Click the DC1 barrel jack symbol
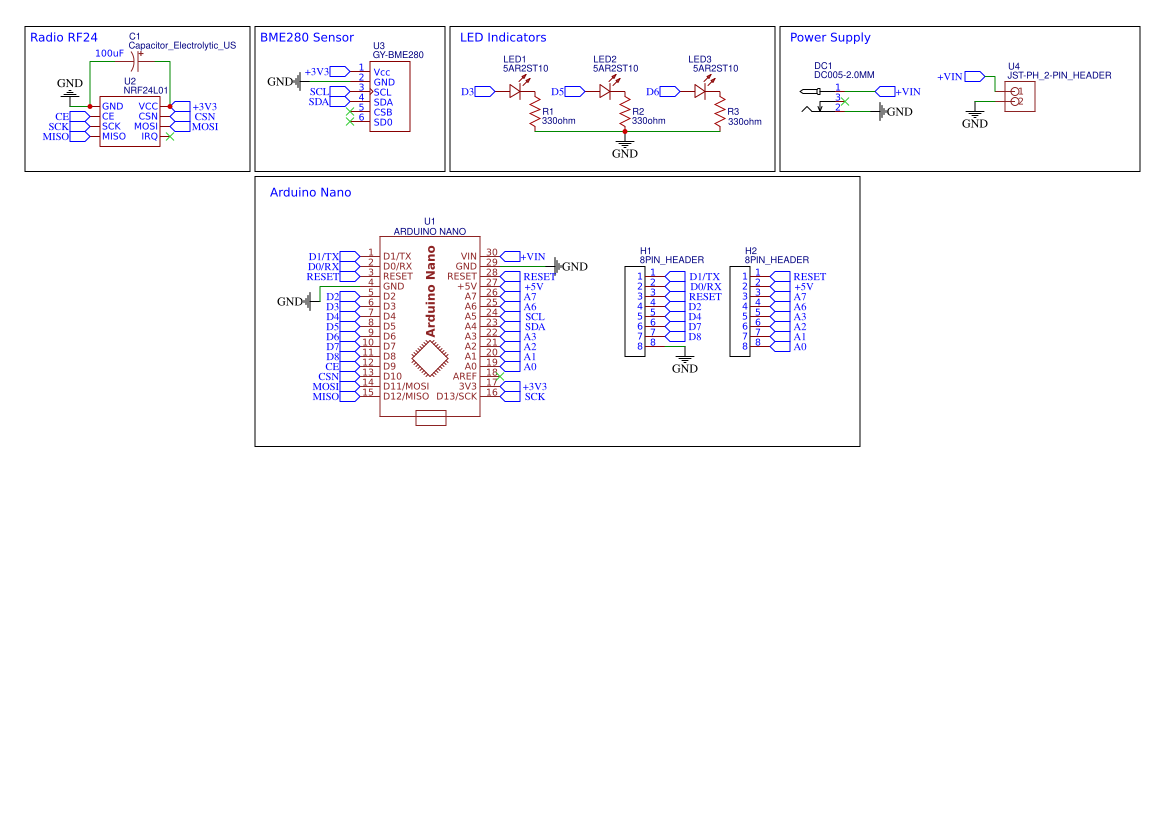The height and width of the screenshot is (827, 1169). pyautogui.click(x=820, y=101)
